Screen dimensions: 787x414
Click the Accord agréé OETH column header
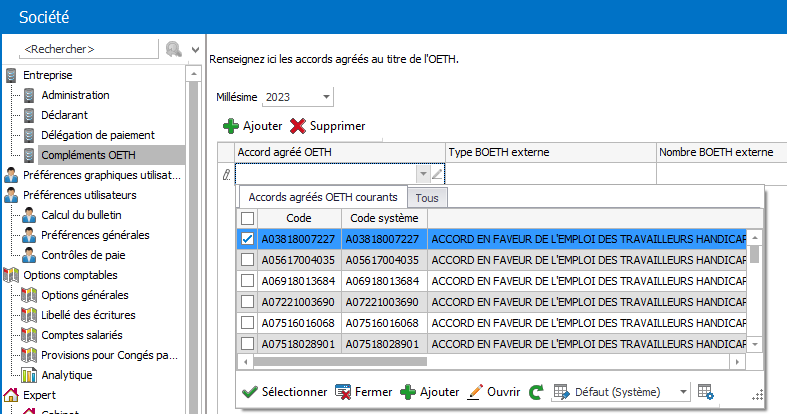340,153
